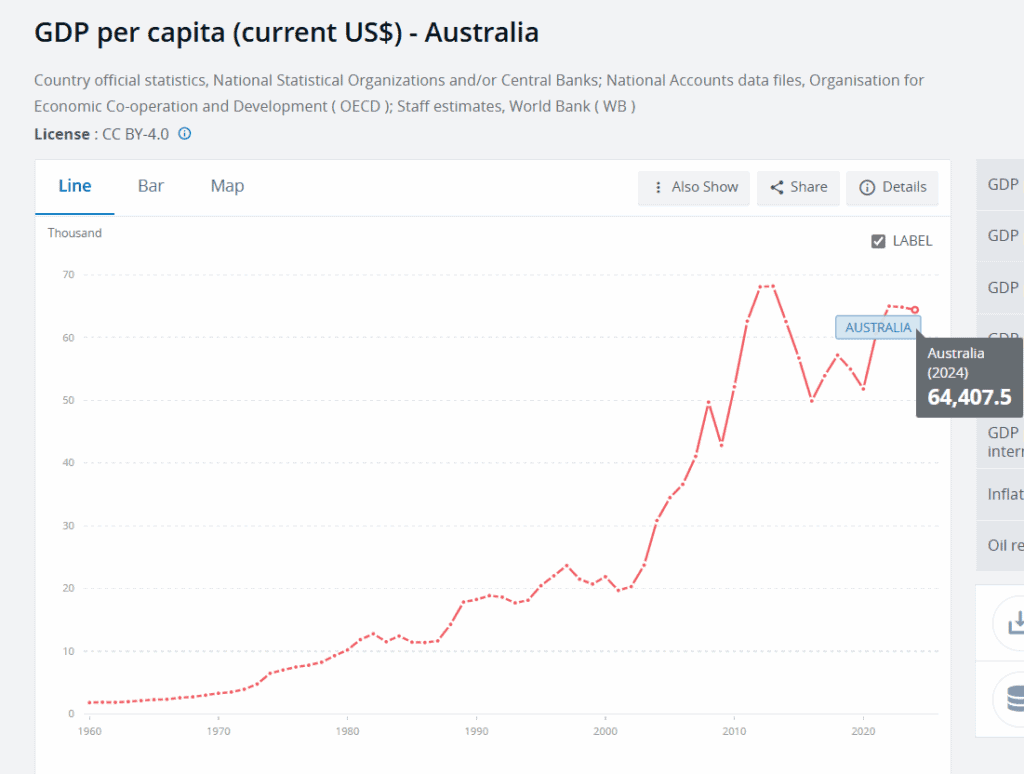Select the Oil rents indicator in the sidebar
This screenshot has height=774, width=1024.
pos(1000,545)
